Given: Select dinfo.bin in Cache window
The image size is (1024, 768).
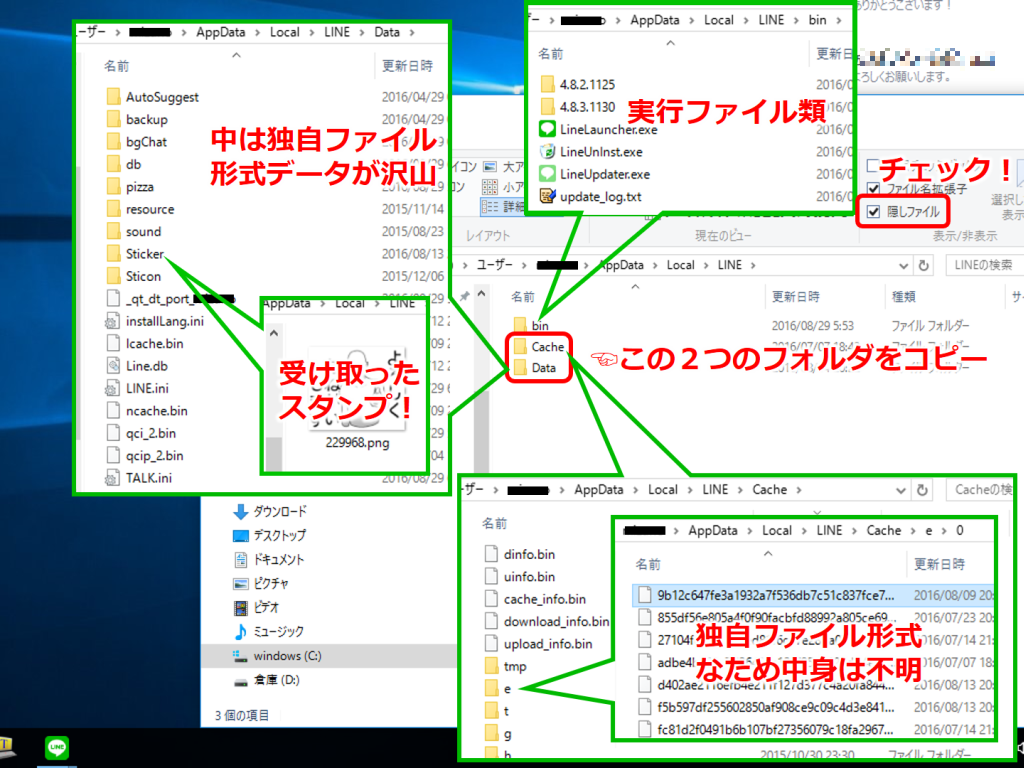Looking at the screenshot, I should [x=520, y=554].
